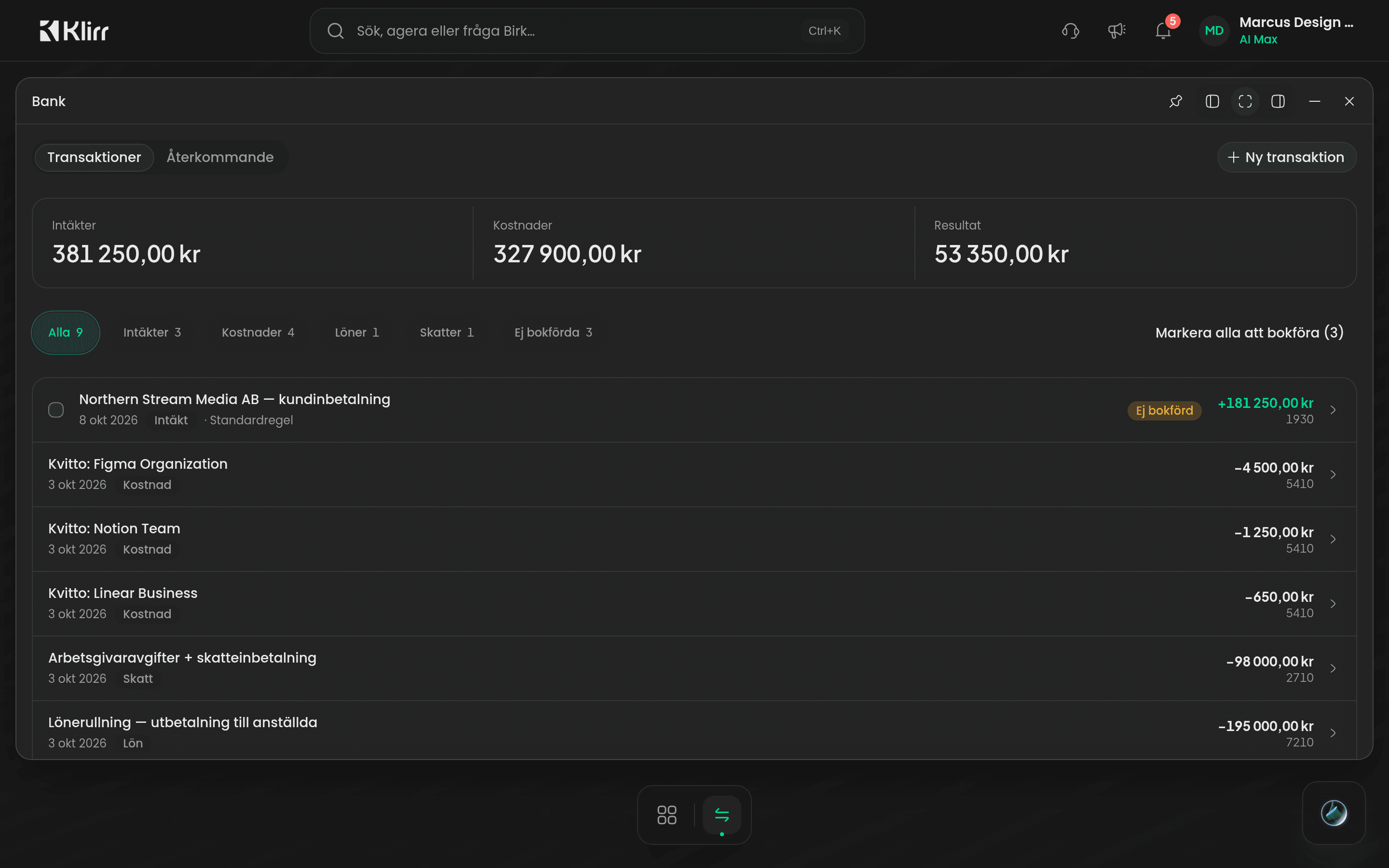This screenshot has width=1389, height=868.
Task: Open the headset support icon
Action: (x=1071, y=31)
